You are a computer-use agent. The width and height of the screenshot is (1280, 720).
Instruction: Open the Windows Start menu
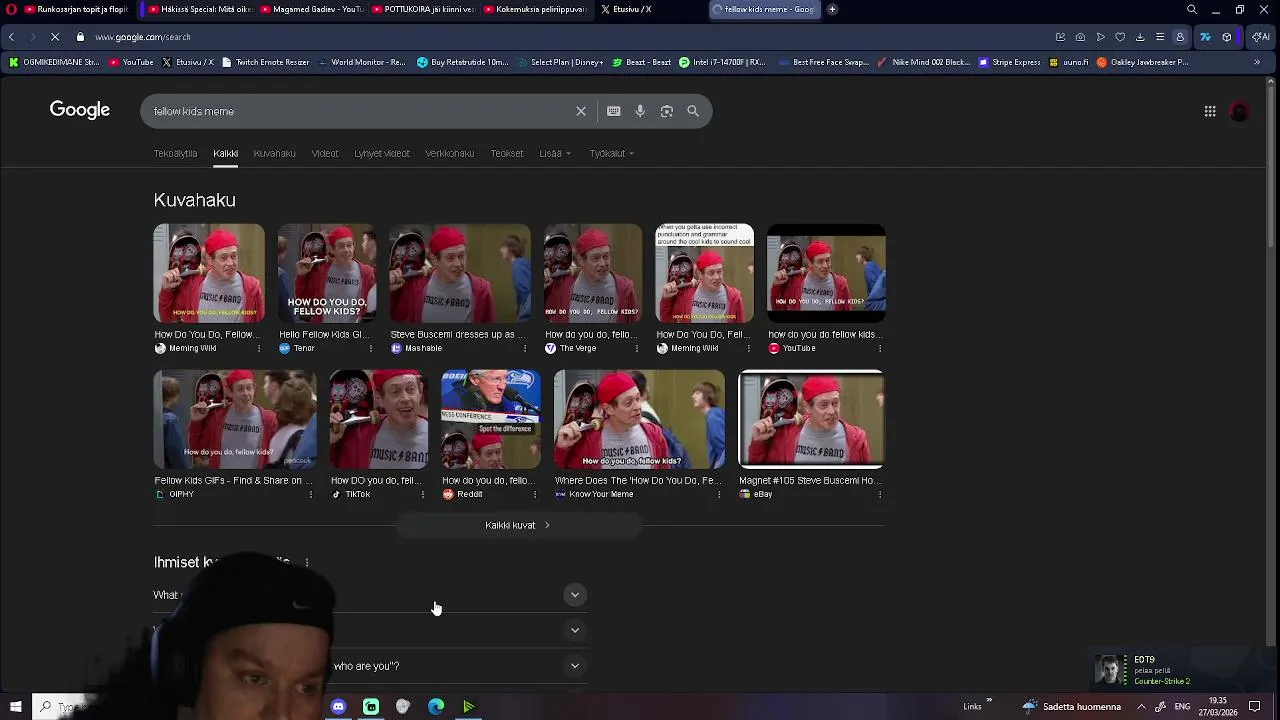click(x=15, y=707)
